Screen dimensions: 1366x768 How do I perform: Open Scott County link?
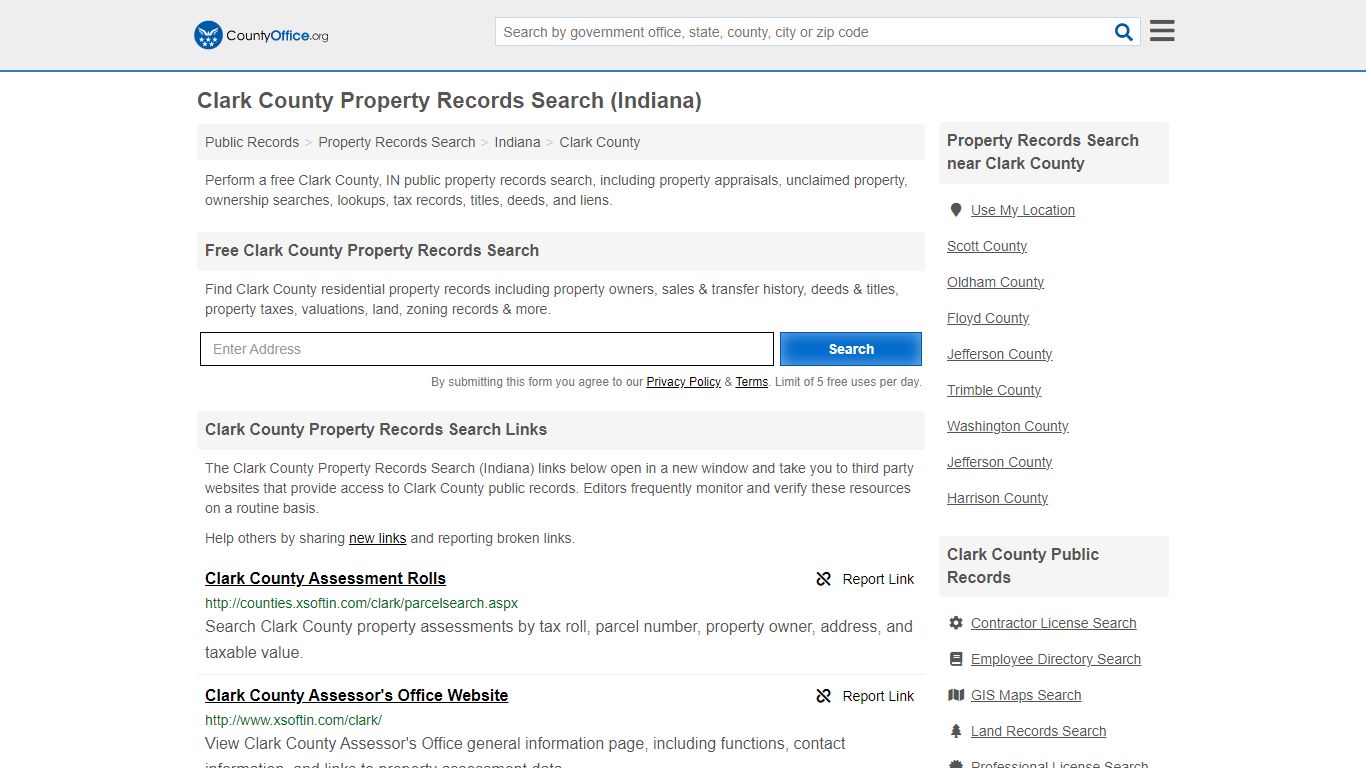click(987, 246)
